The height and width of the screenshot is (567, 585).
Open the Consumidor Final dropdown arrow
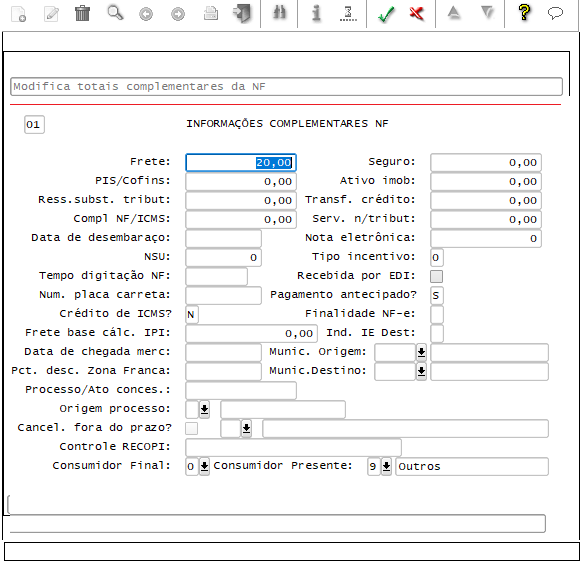click(204, 466)
